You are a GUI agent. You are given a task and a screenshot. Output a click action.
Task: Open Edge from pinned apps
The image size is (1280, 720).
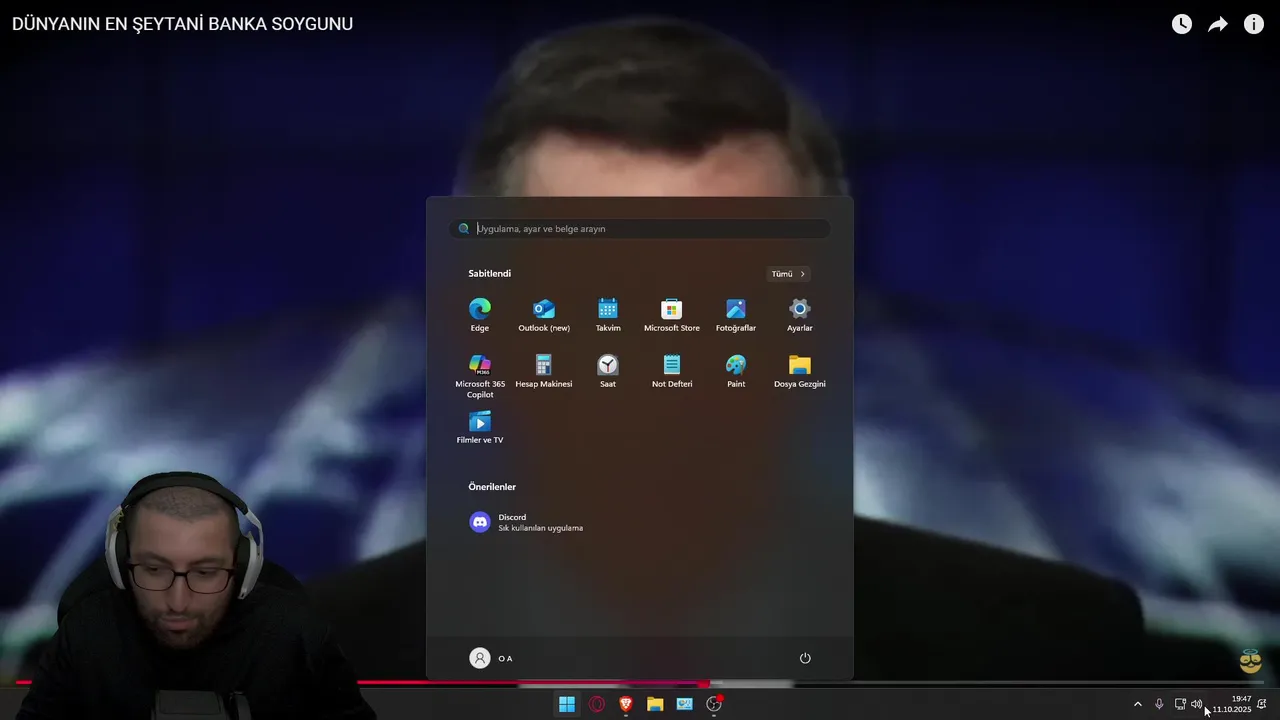click(480, 314)
